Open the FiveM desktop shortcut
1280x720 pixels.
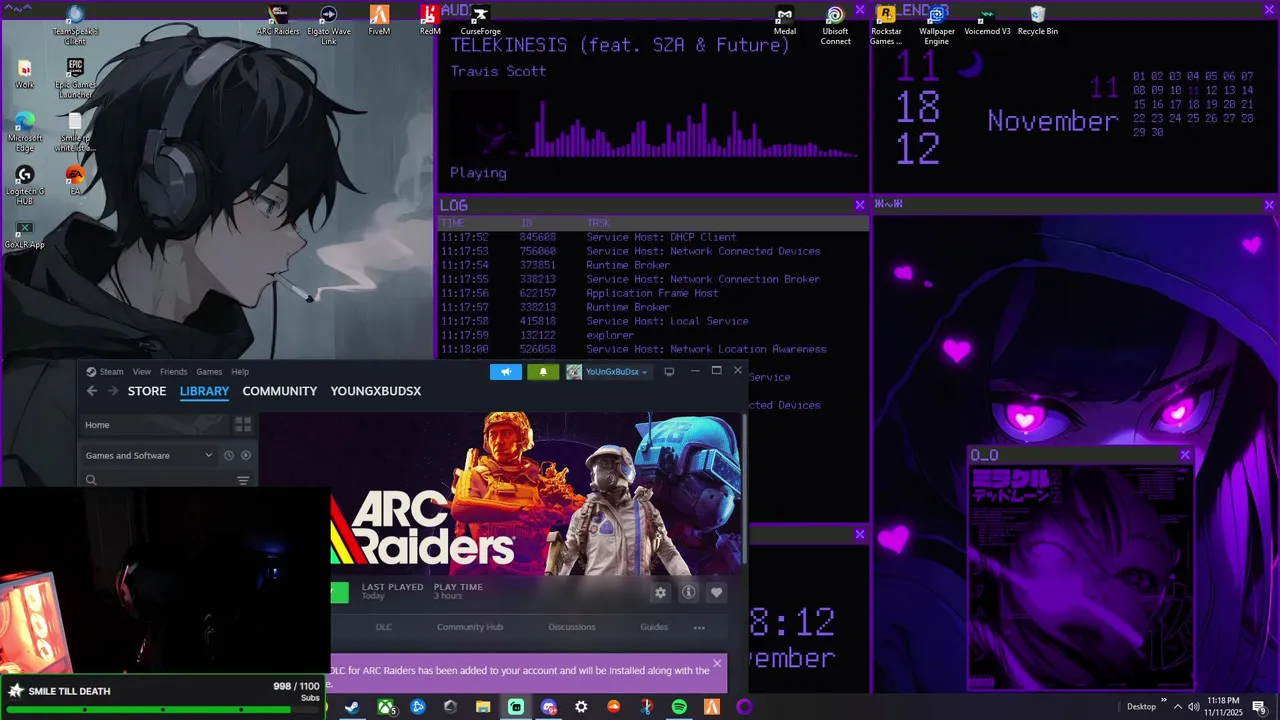[379, 20]
